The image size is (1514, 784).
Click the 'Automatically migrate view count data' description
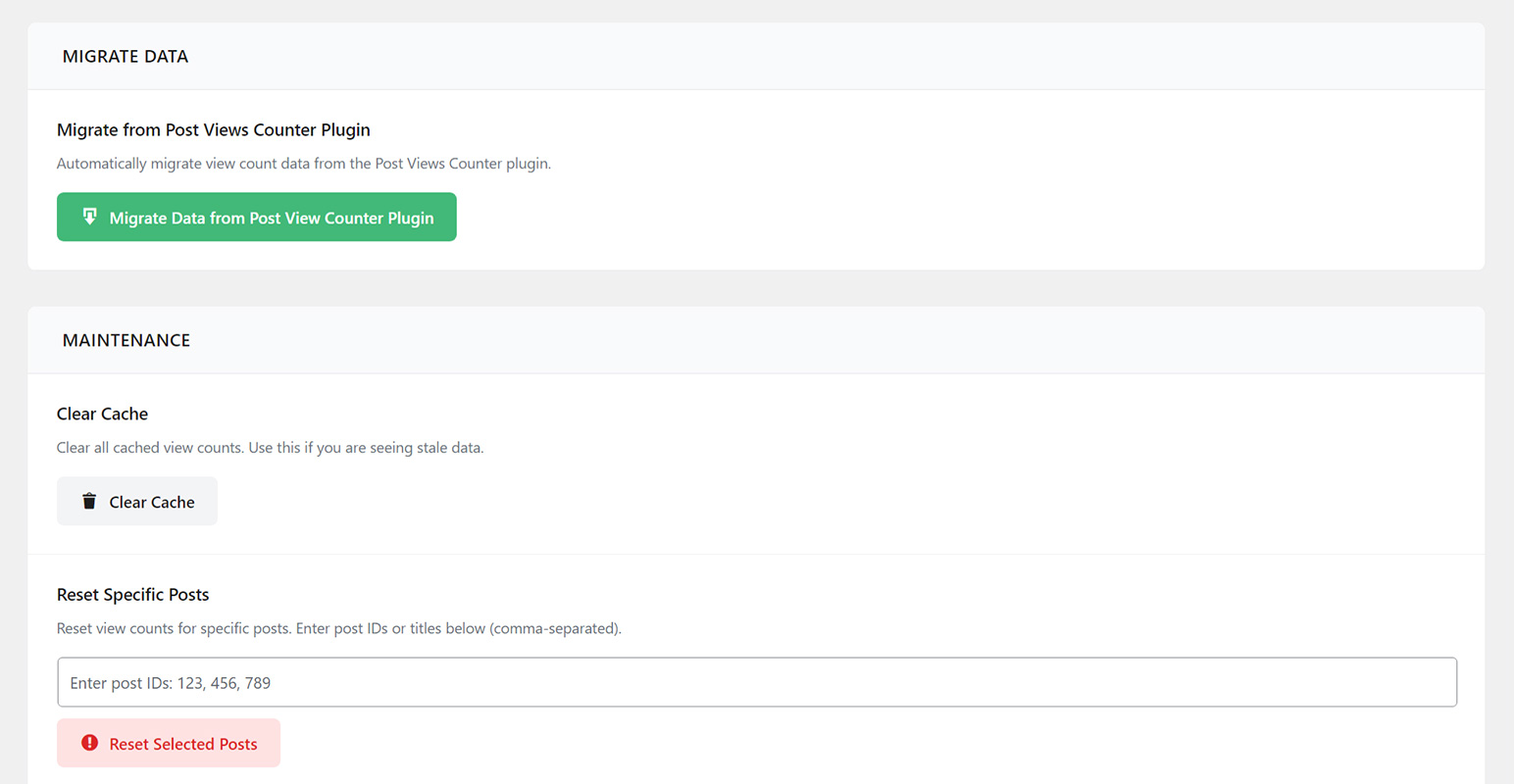304,164
